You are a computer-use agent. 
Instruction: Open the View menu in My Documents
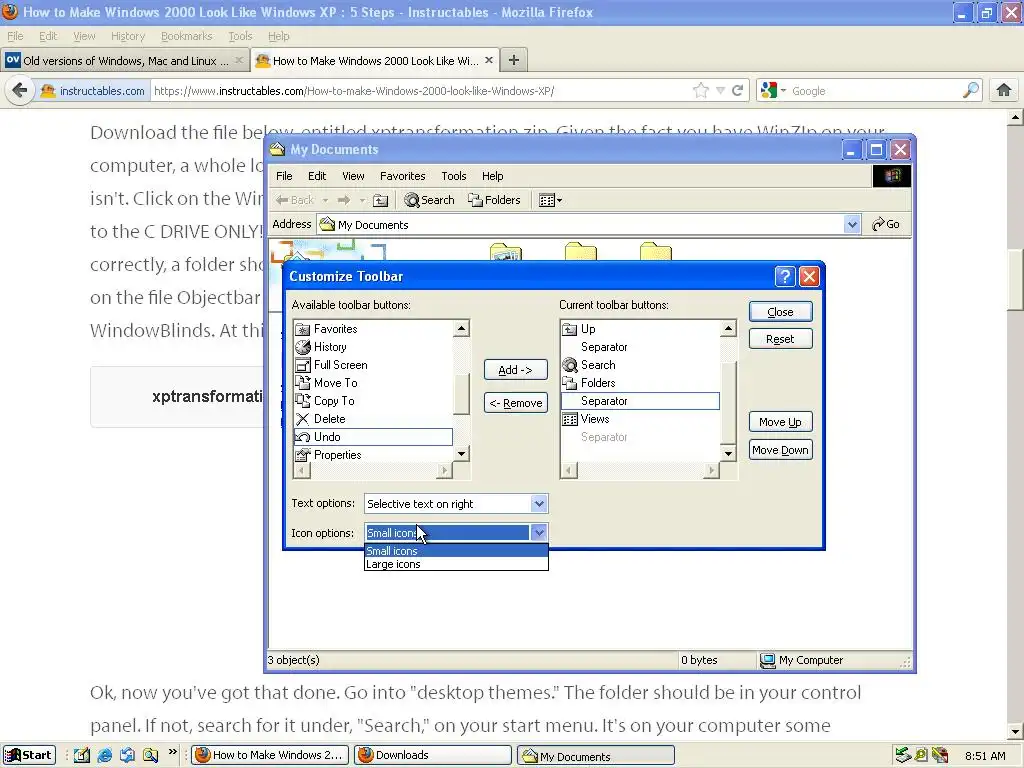(x=353, y=176)
